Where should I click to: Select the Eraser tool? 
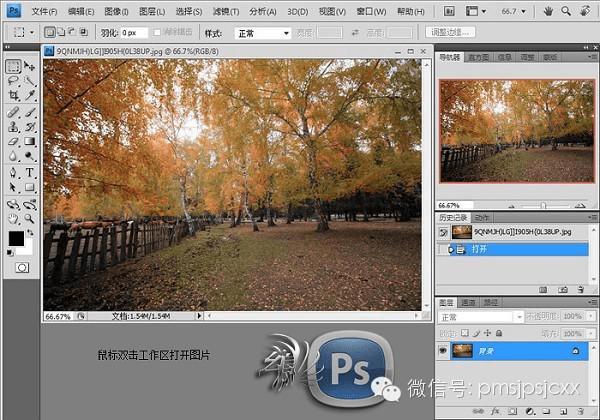pyautogui.click(x=13, y=142)
